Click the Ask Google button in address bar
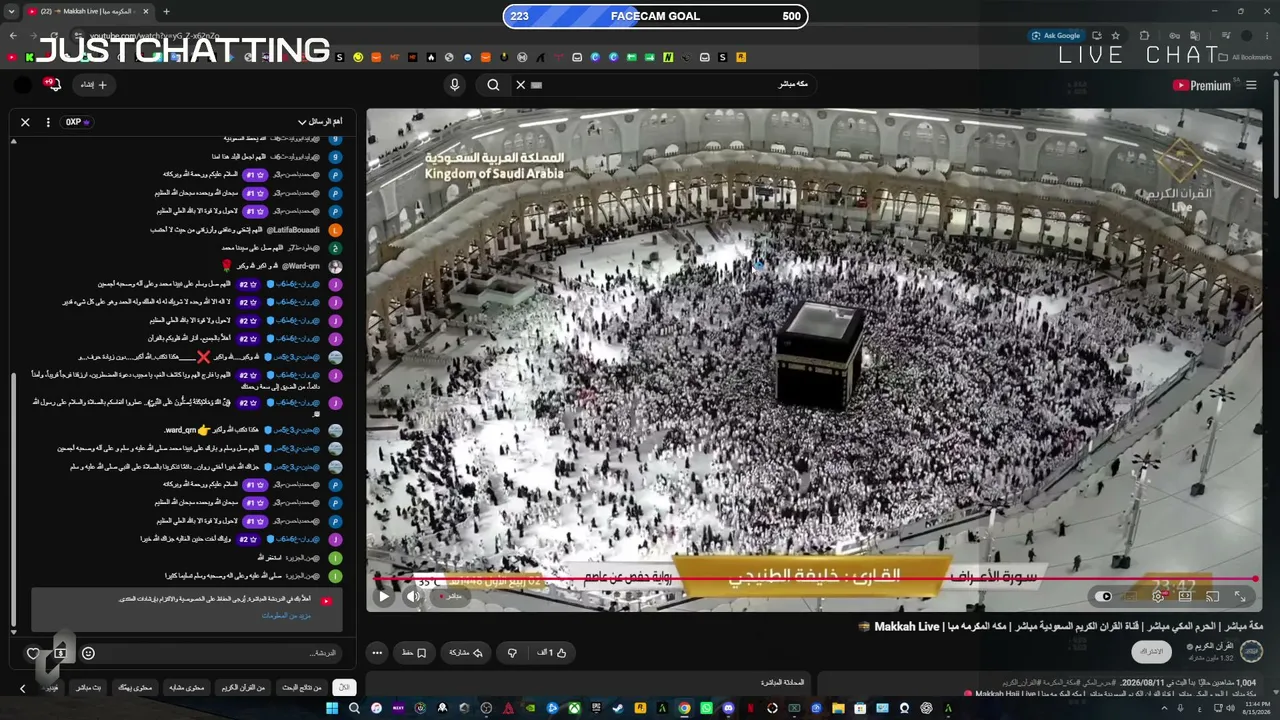1280x720 pixels. coord(1056,35)
